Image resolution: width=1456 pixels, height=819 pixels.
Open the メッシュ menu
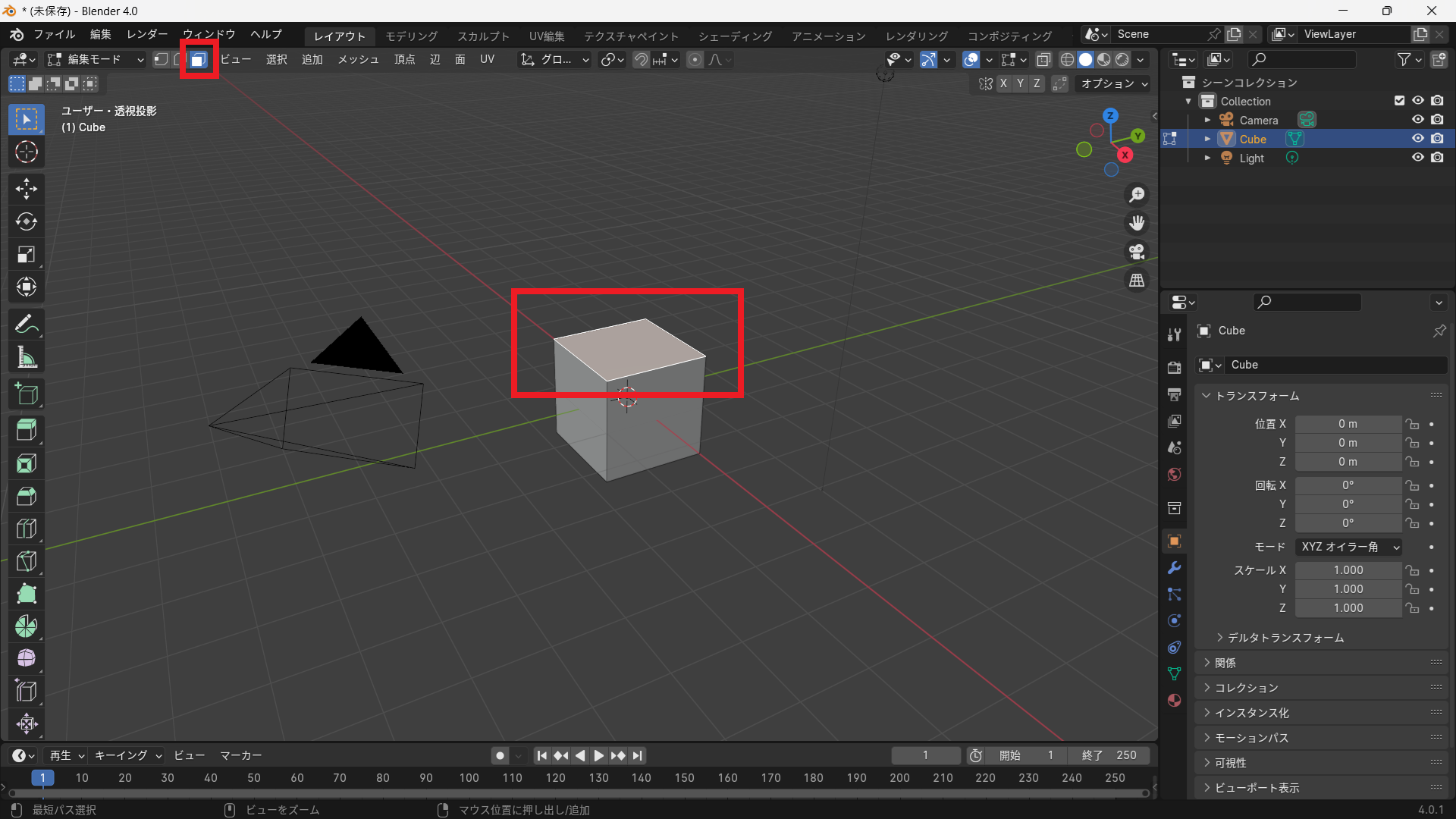pos(358,59)
